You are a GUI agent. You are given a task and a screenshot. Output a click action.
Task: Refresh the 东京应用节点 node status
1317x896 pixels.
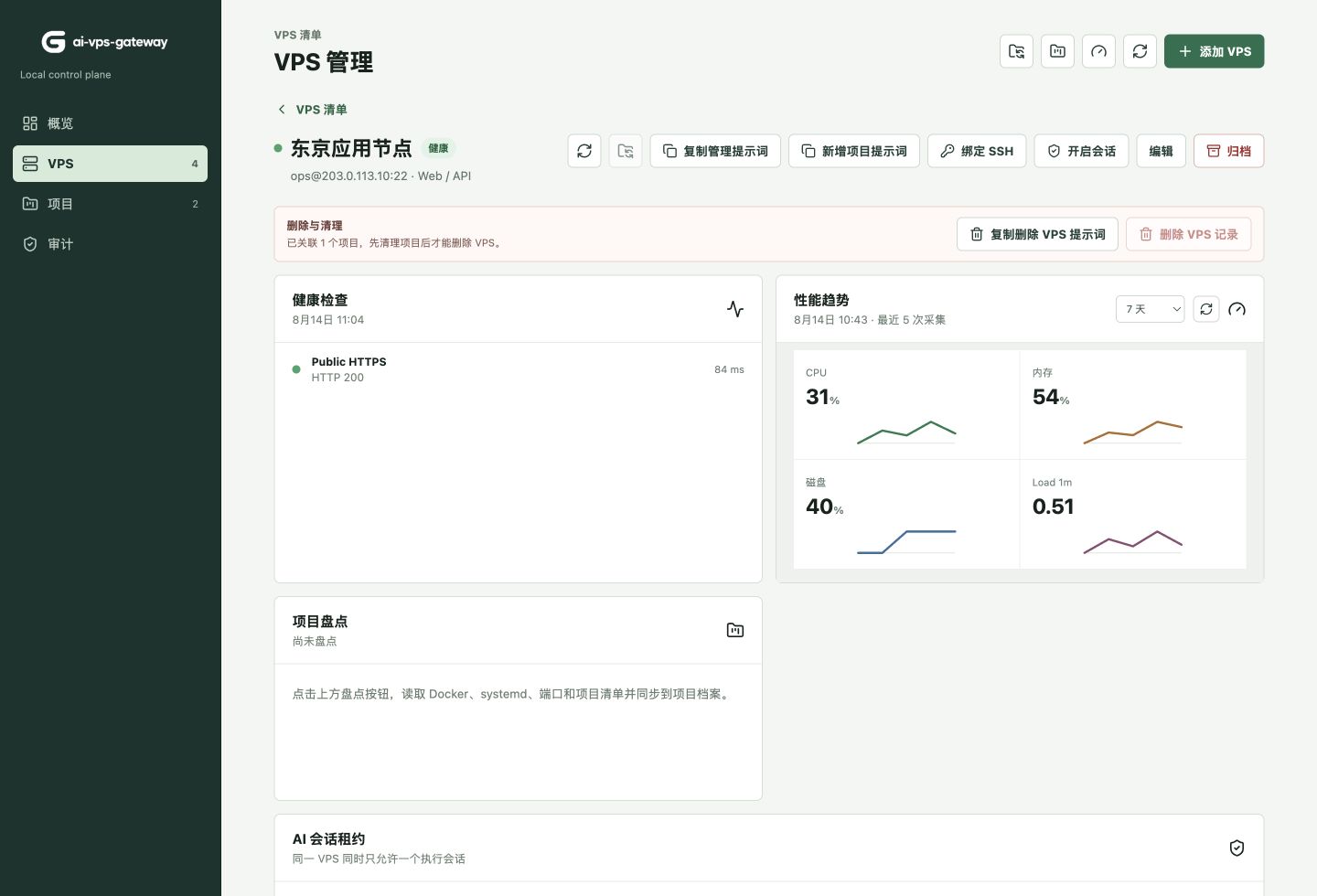pyautogui.click(x=584, y=151)
